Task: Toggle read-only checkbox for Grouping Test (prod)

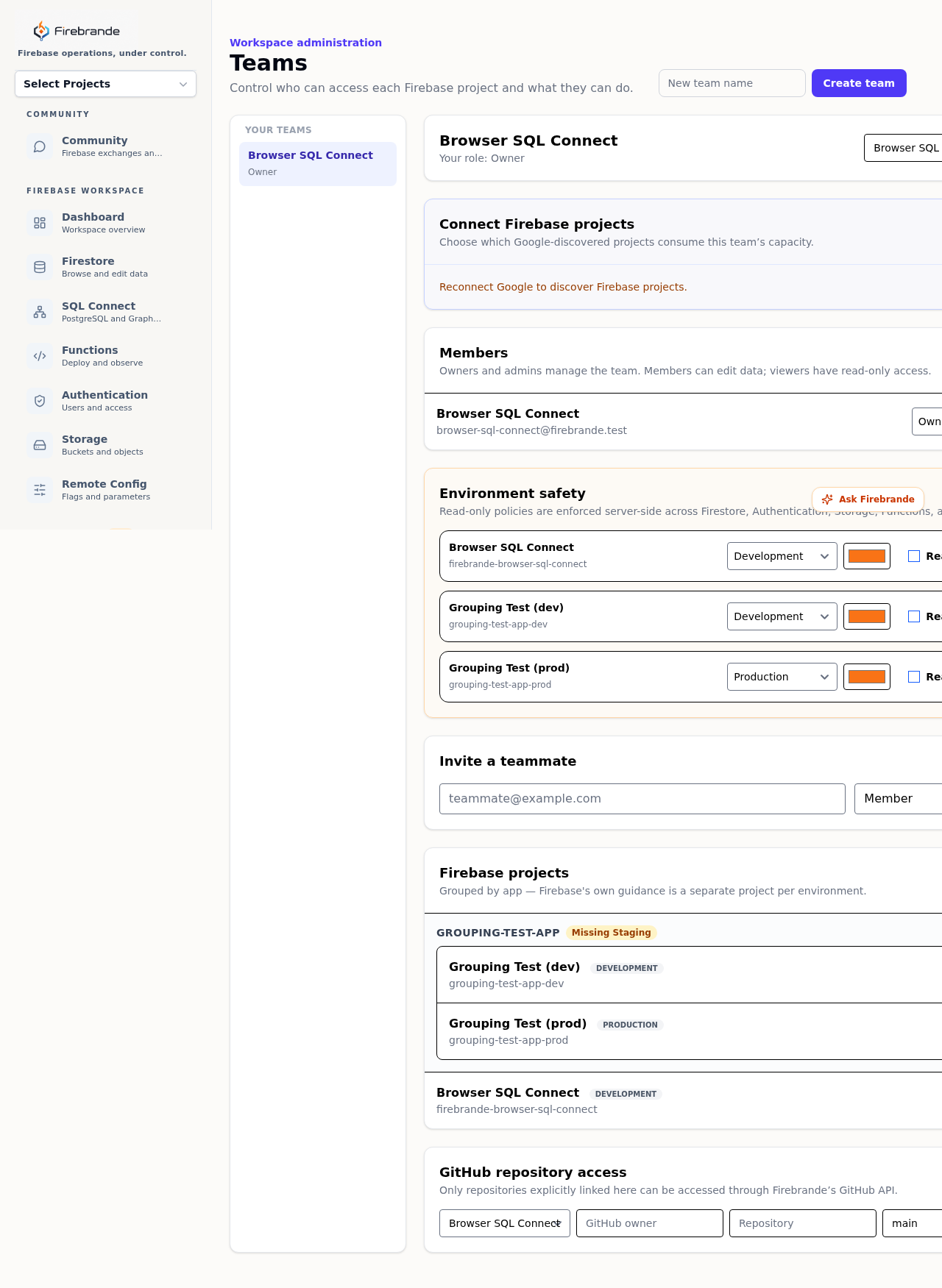Action: pyautogui.click(x=914, y=677)
